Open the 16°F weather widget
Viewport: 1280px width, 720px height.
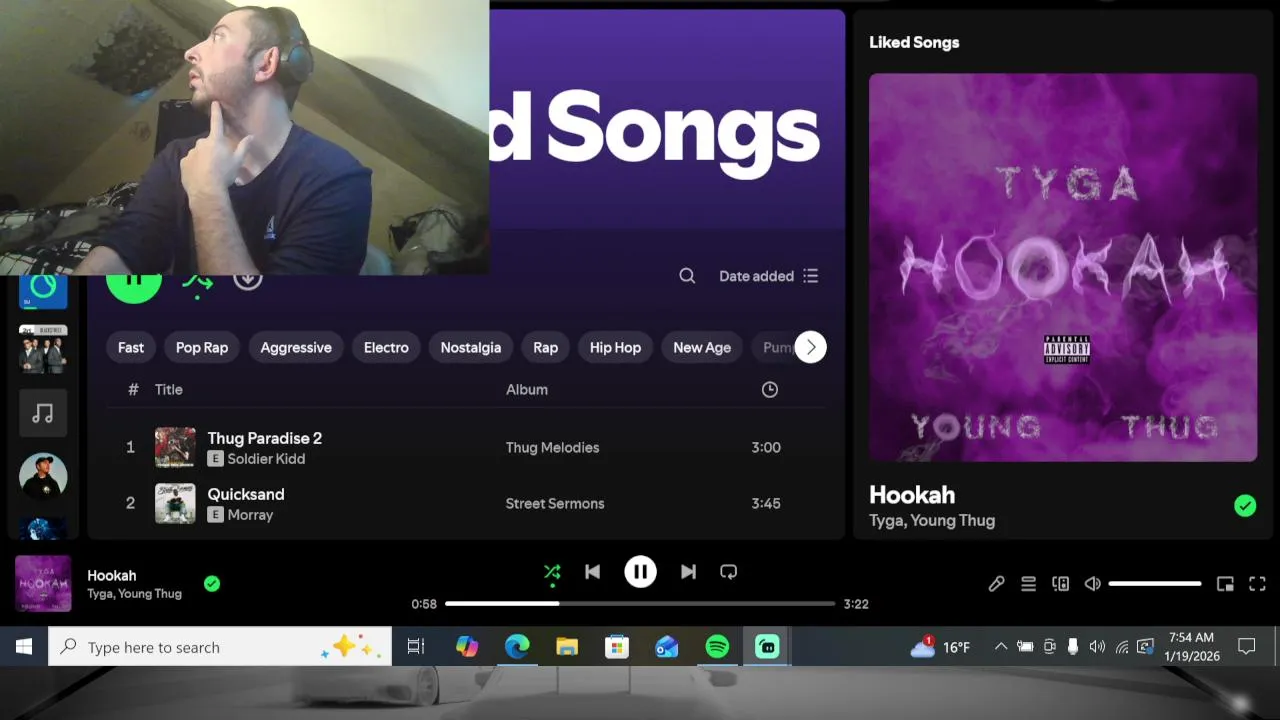pyautogui.click(x=940, y=647)
